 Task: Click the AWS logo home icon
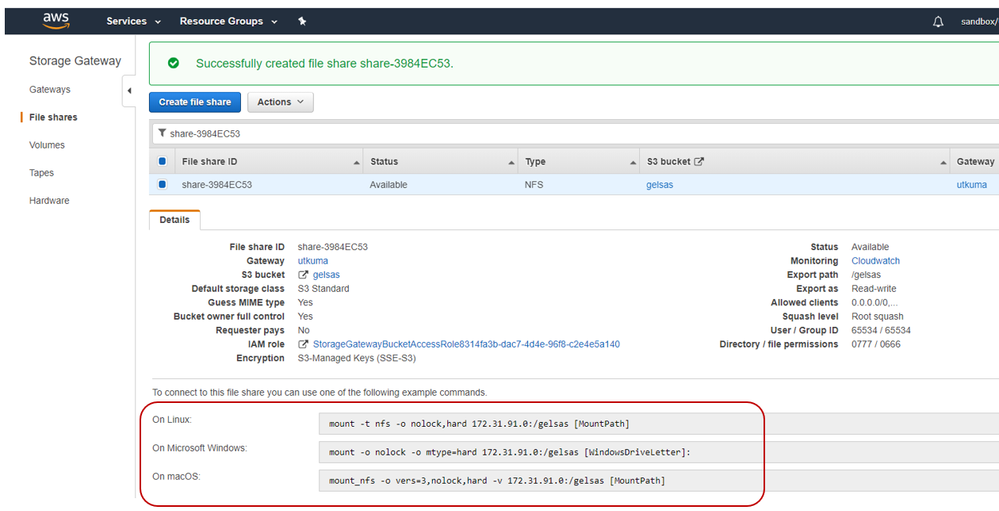coord(56,21)
